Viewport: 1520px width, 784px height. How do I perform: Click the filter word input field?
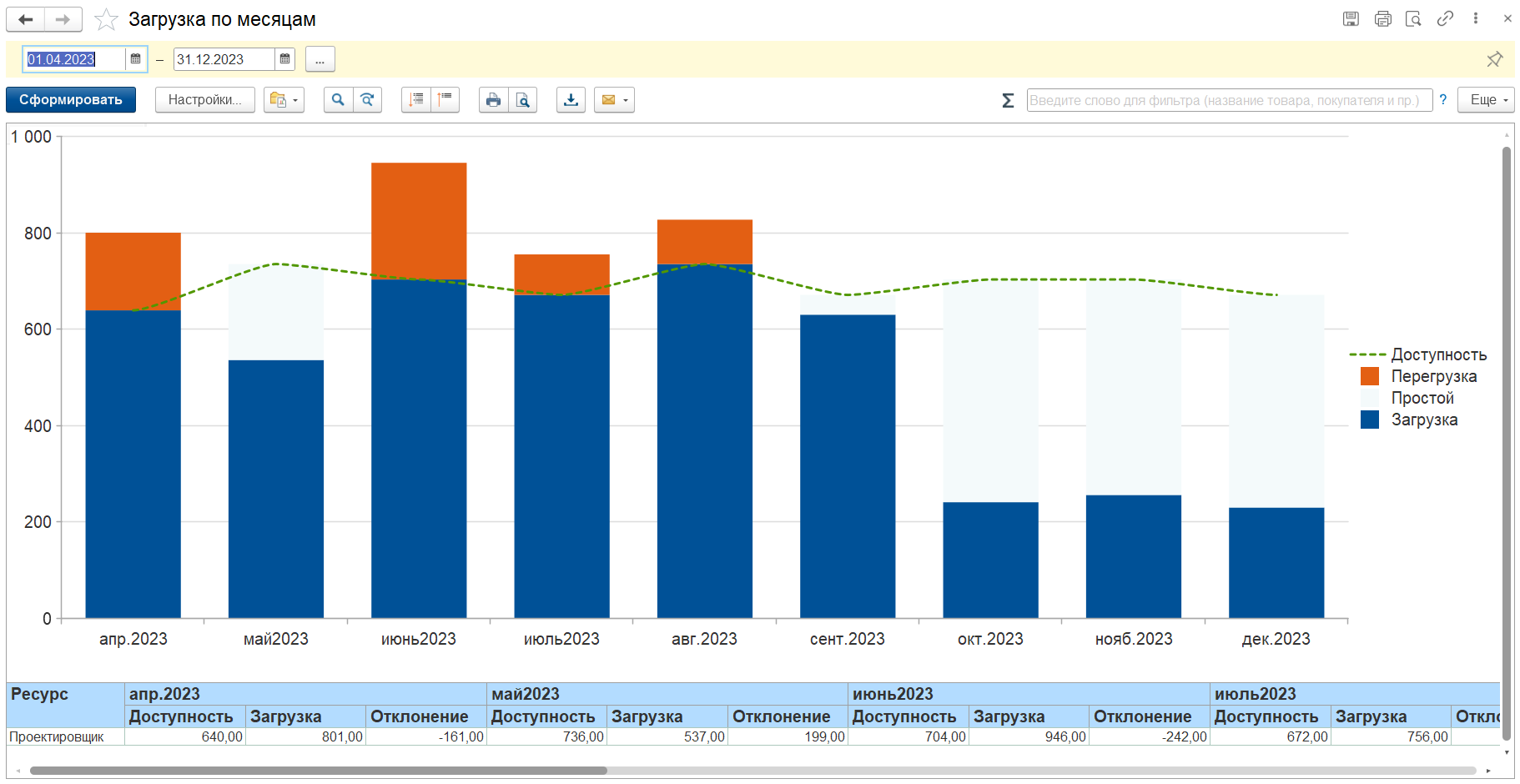(x=1228, y=100)
